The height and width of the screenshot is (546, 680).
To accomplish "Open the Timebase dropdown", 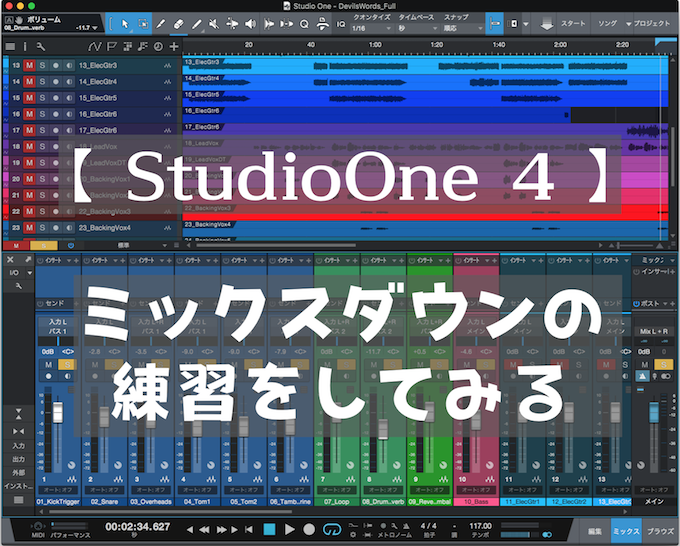I will pyautogui.click(x=418, y=28).
